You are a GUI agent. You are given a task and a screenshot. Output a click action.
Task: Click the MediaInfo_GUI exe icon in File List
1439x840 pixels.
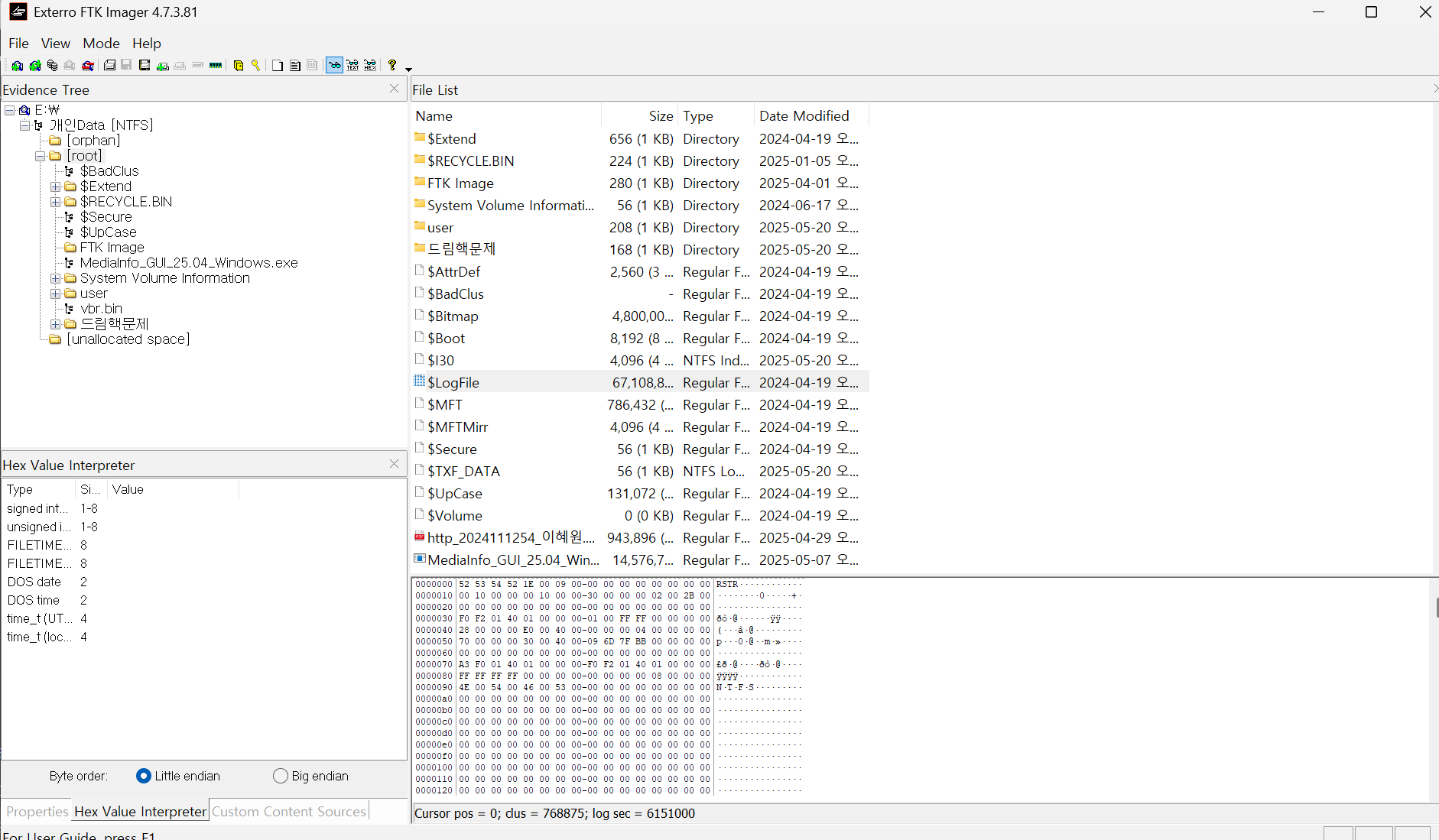tap(419, 558)
